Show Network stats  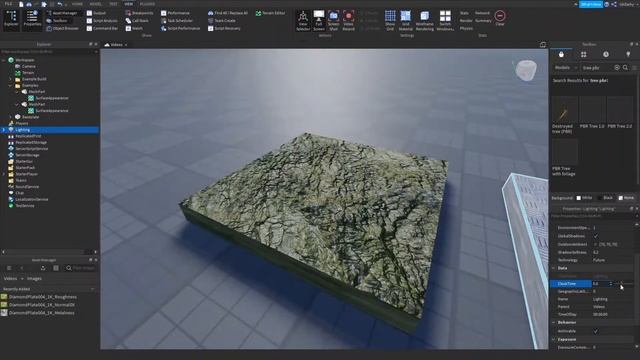point(482,13)
